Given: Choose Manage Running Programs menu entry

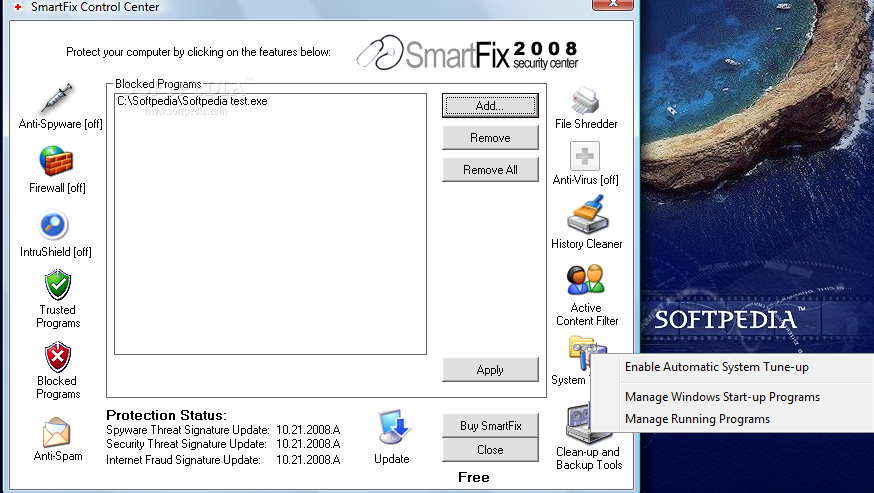Looking at the screenshot, I should coord(697,419).
